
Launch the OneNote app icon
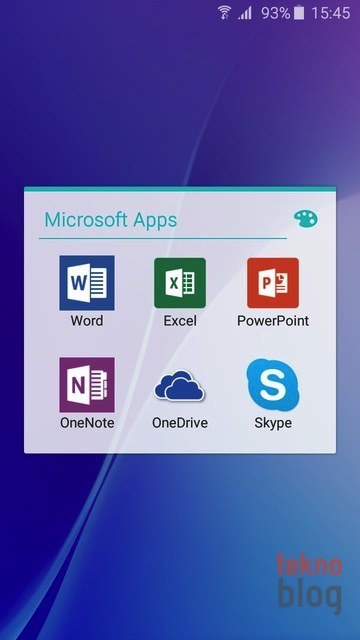87,385
